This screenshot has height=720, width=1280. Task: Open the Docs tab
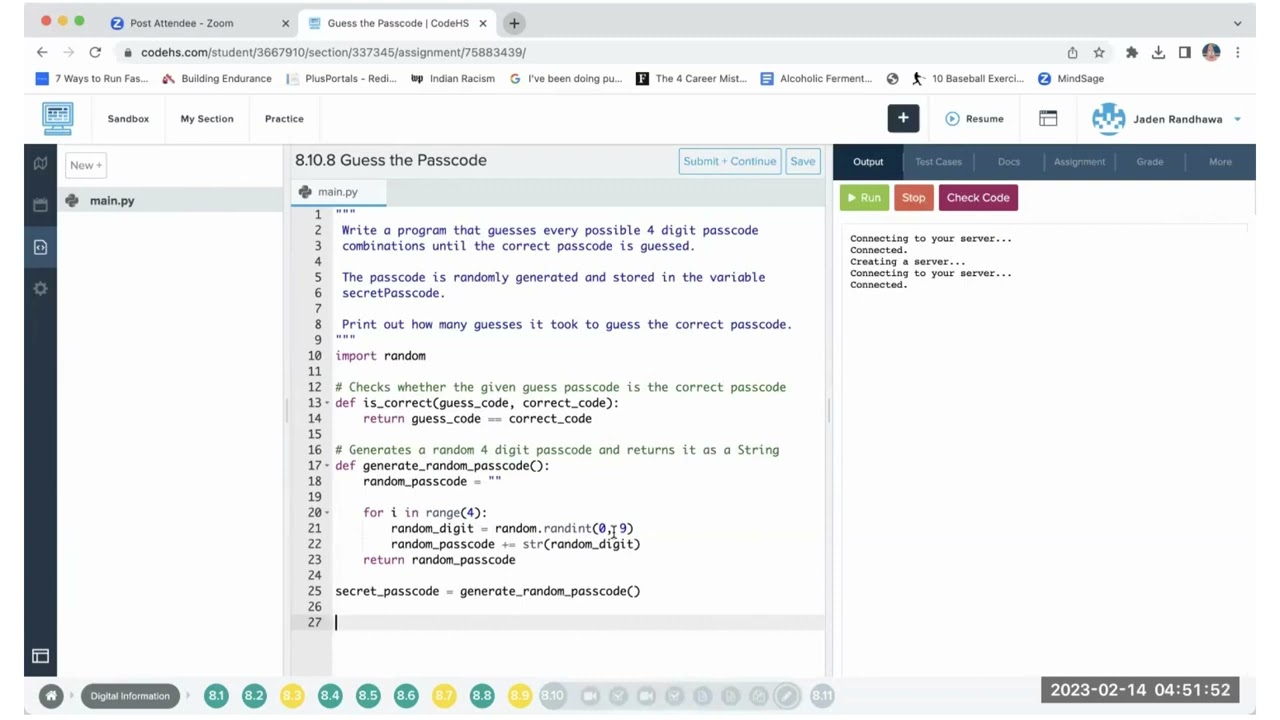pyautogui.click(x=1009, y=162)
